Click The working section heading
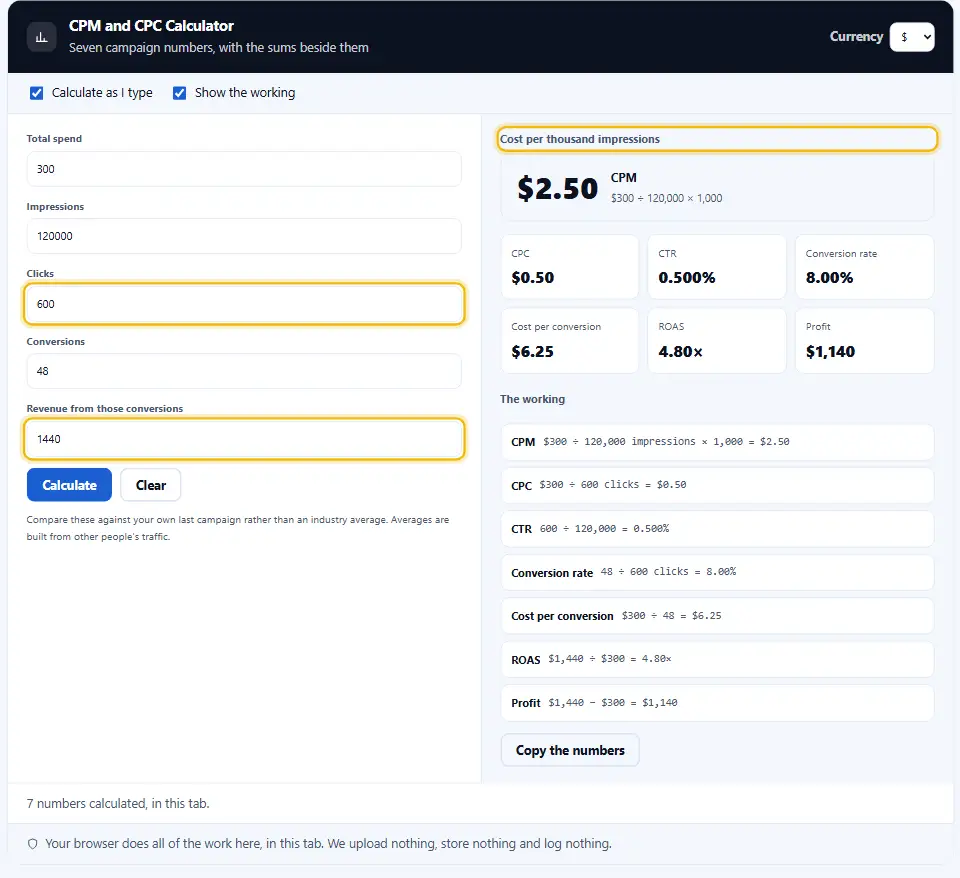960x878 pixels. 532,399
